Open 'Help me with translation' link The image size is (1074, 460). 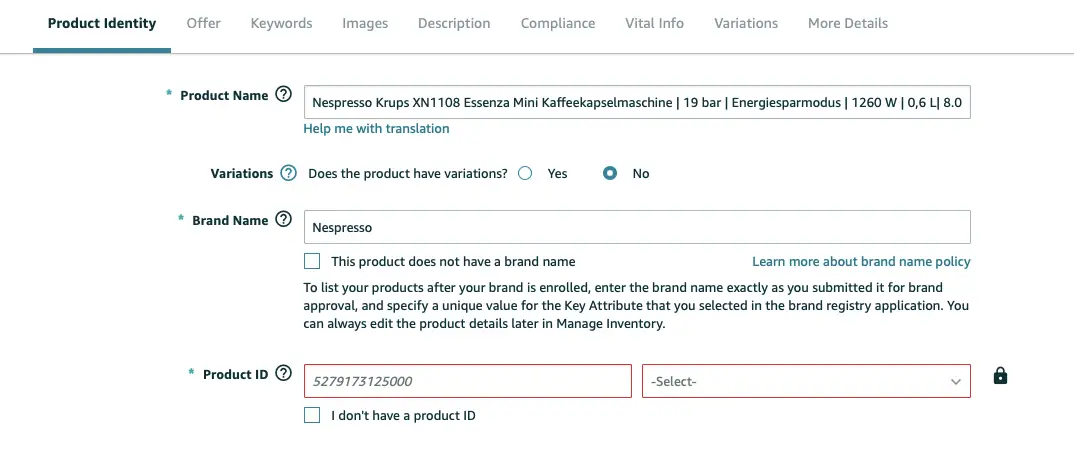(377, 129)
